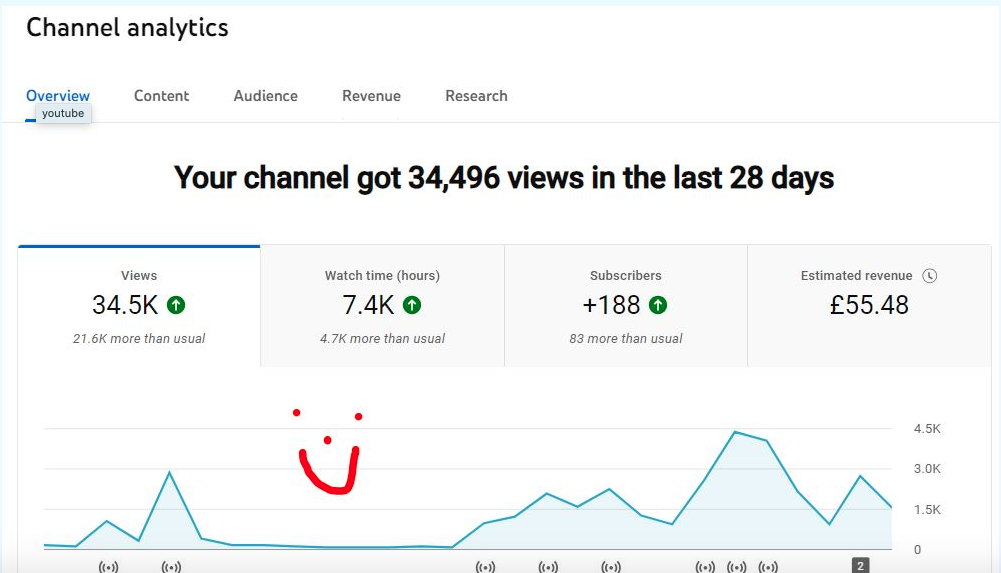This screenshot has height=573, width=1001.
Task: Click green up arrow beside 34.5K views
Action: click(176, 305)
